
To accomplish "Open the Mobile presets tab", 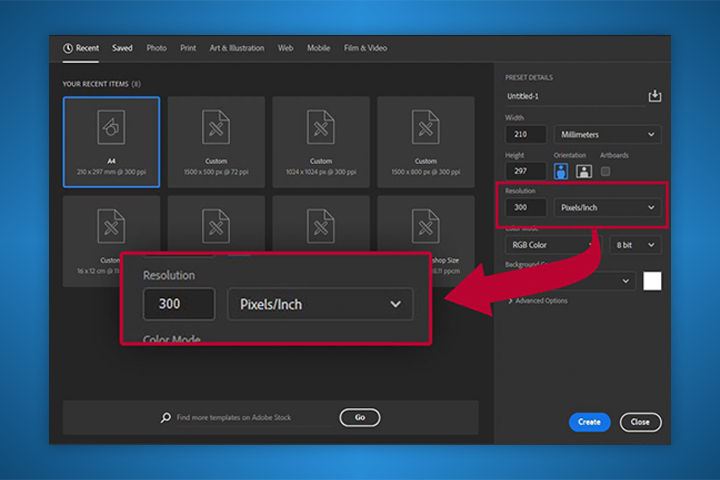I will coord(318,48).
